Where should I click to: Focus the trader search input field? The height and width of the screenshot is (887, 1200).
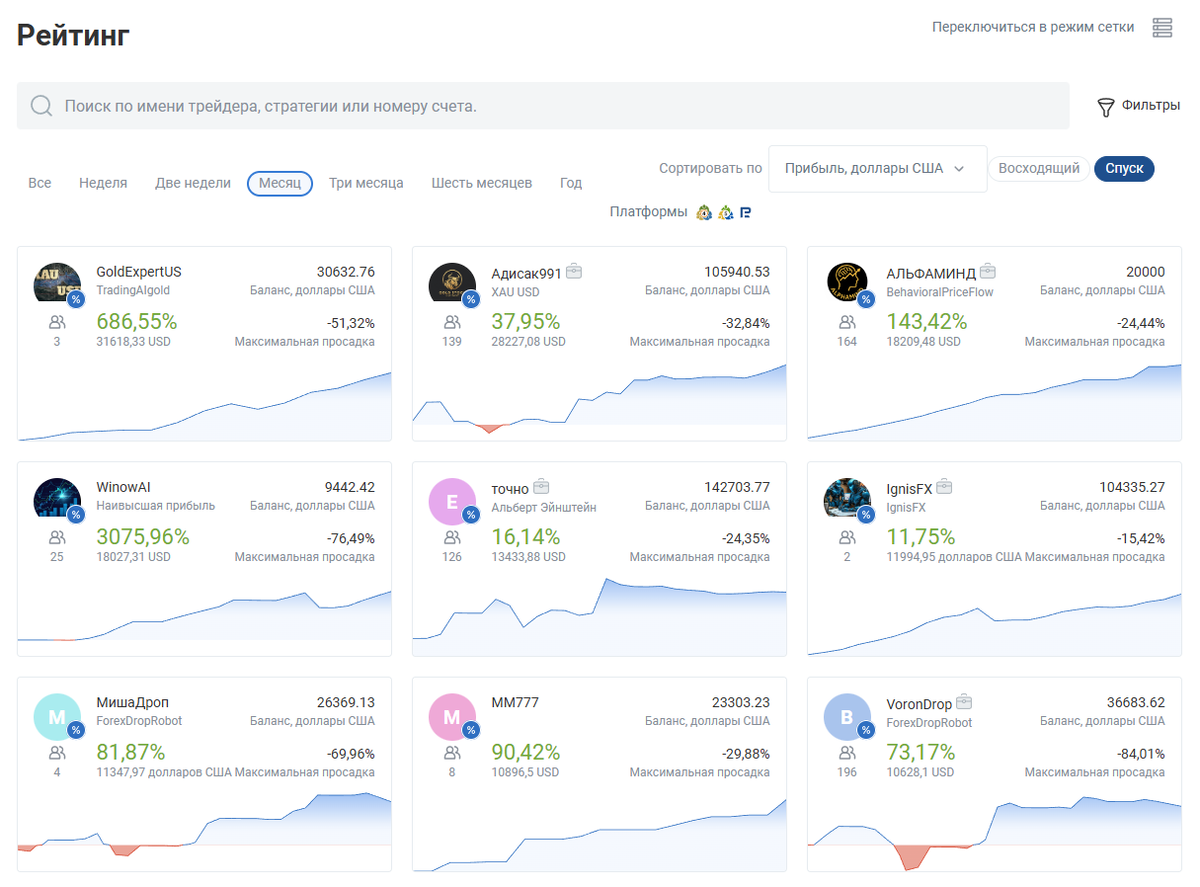click(x=543, y=106)
